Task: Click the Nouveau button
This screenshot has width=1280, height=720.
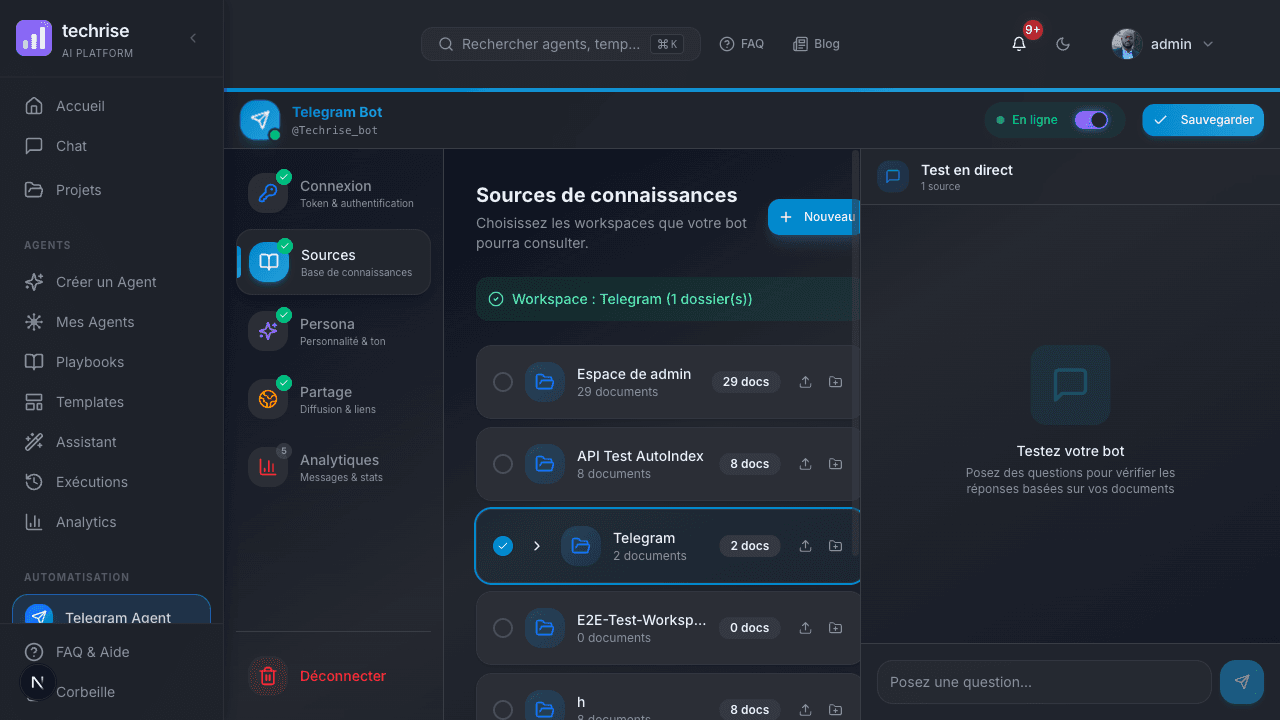Action: [814, 217]
